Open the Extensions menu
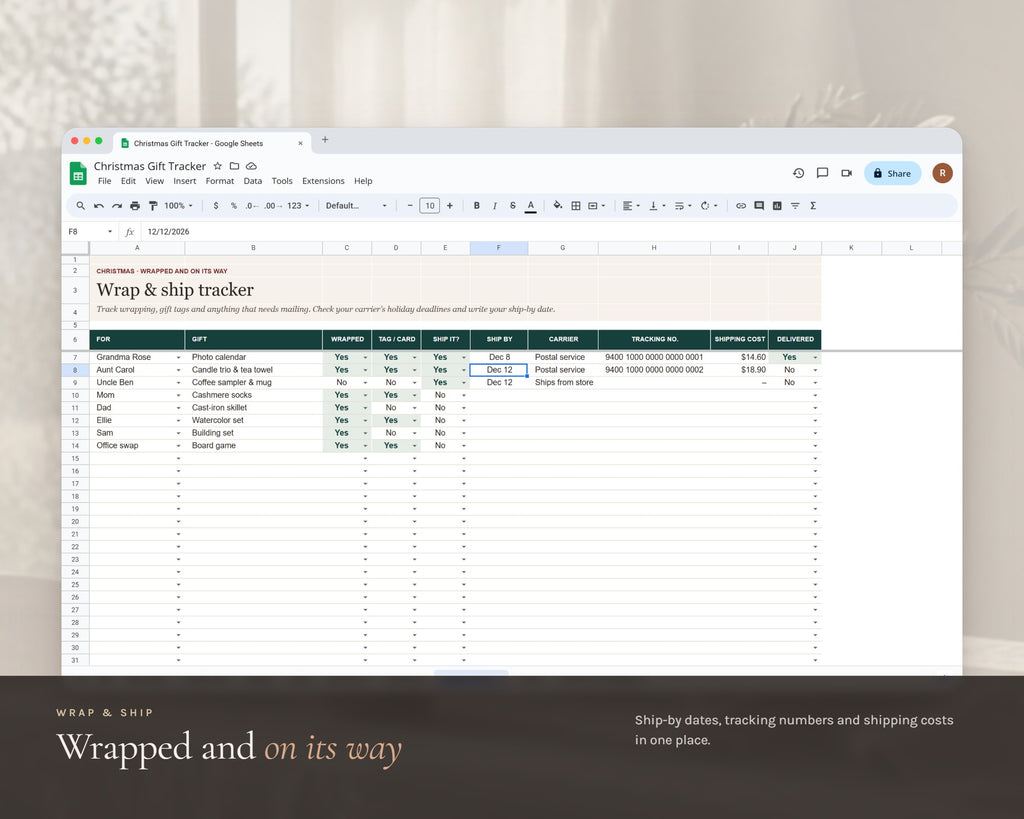 (323, 181)
